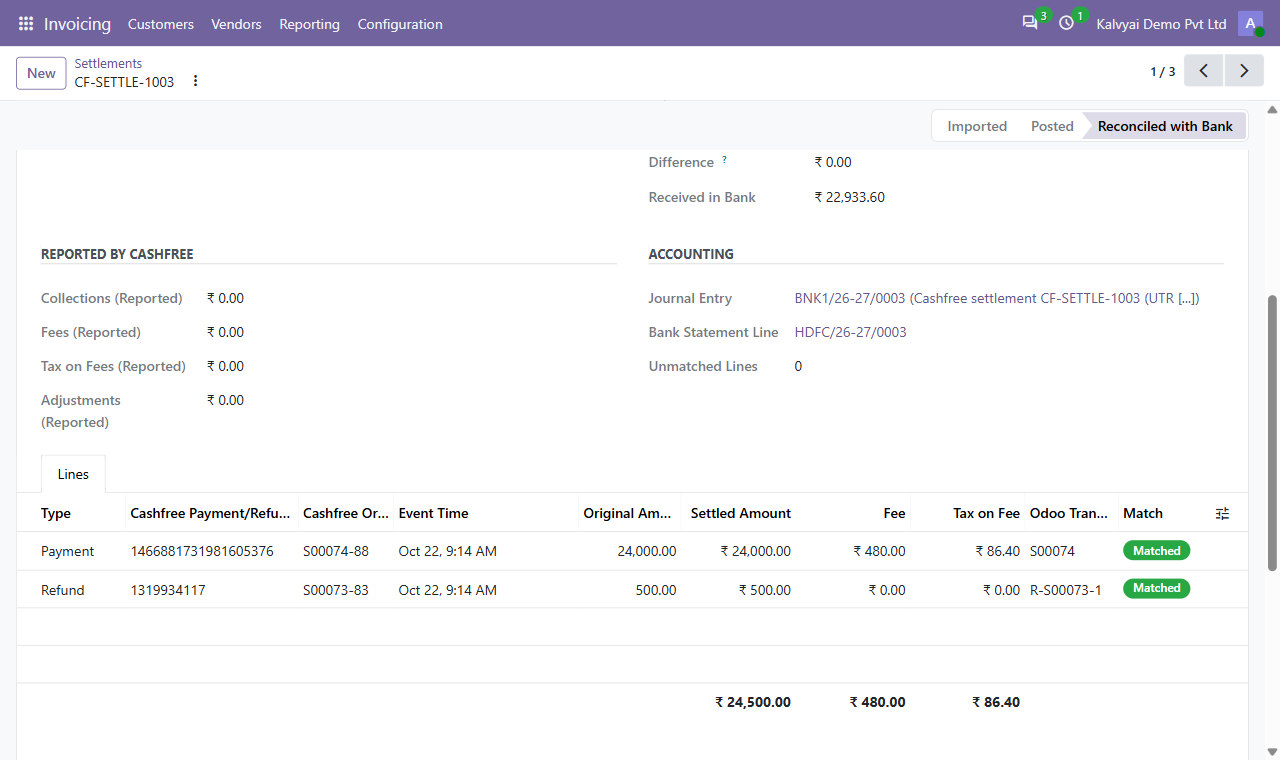Viewport: 1280px width, 760px height.
Task: Switch company Kalvyai Demo Pvt Ltd
Action: pyautogui.click(x=1161, y=24)
